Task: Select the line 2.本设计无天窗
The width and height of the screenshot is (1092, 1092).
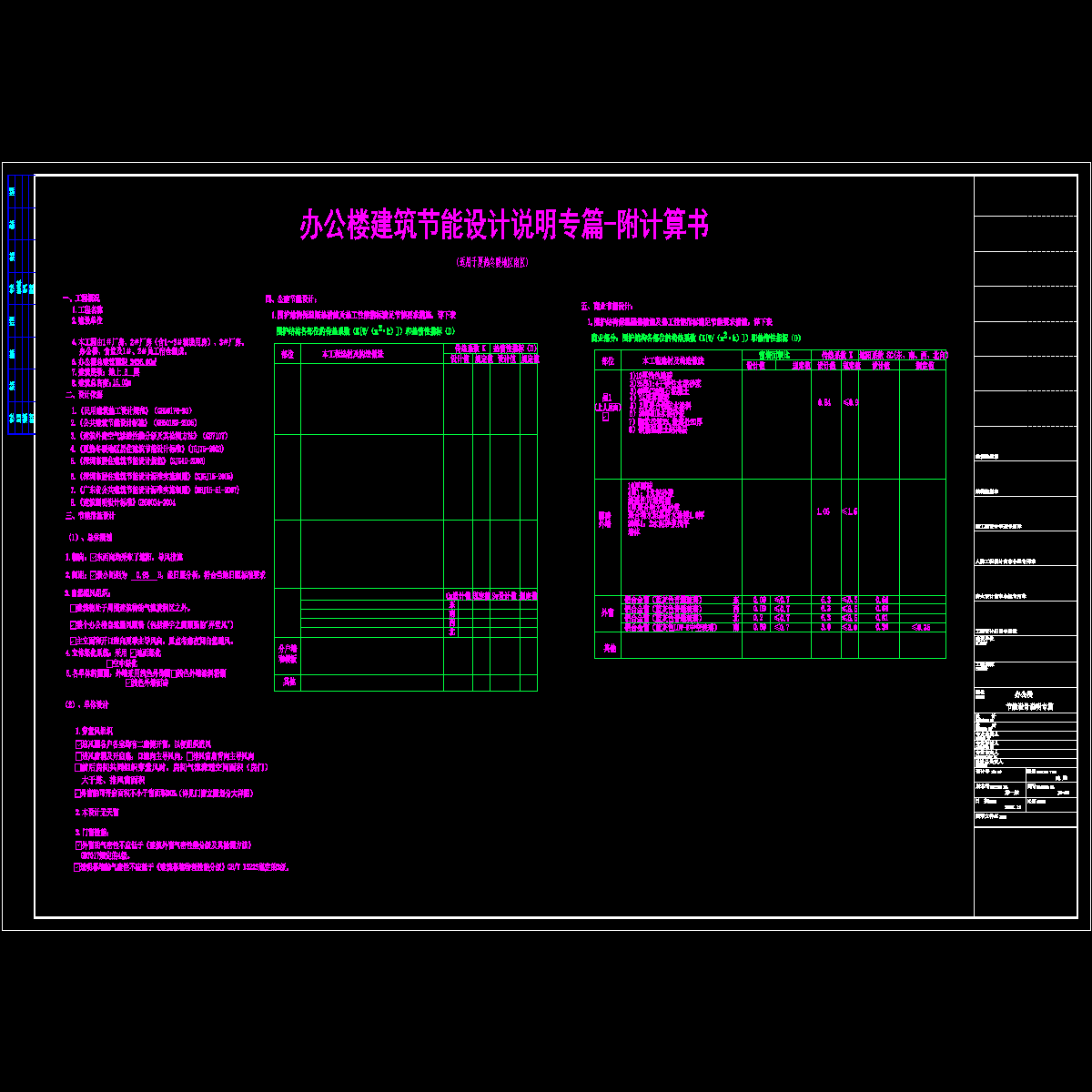Action: (96, 813)
